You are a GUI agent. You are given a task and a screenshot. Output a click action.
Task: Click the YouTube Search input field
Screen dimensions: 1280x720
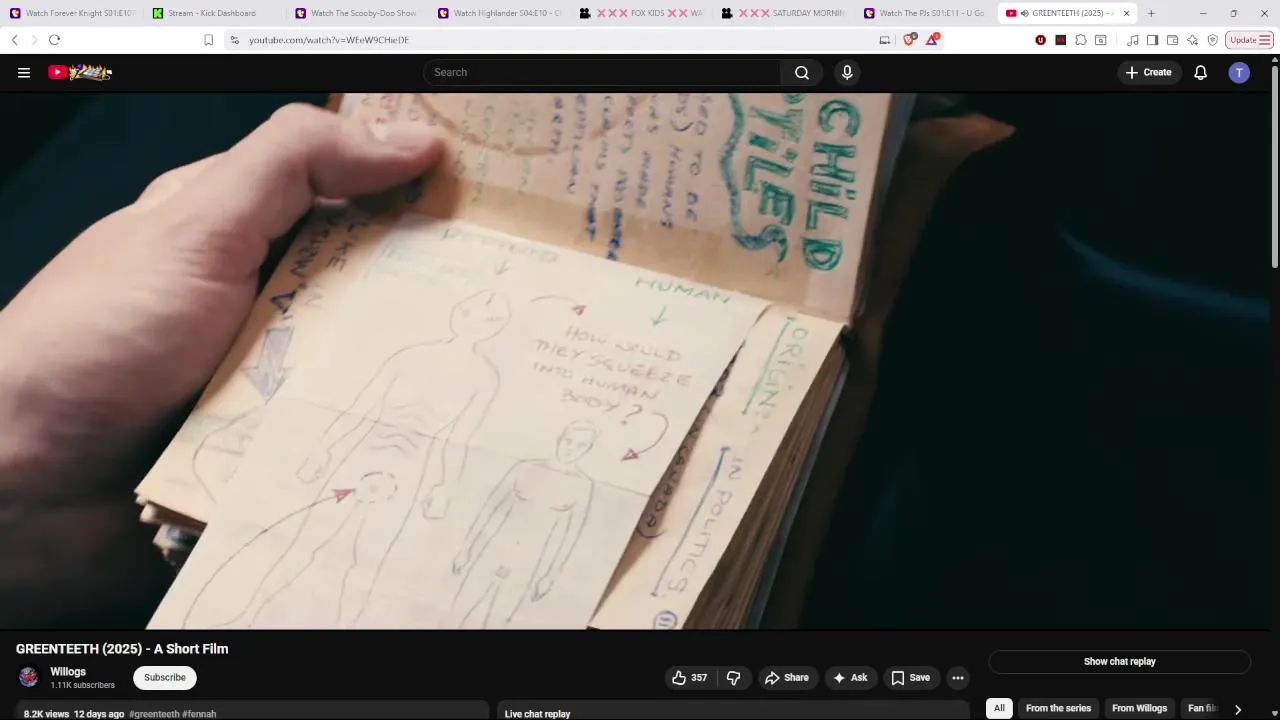[602, 72]
